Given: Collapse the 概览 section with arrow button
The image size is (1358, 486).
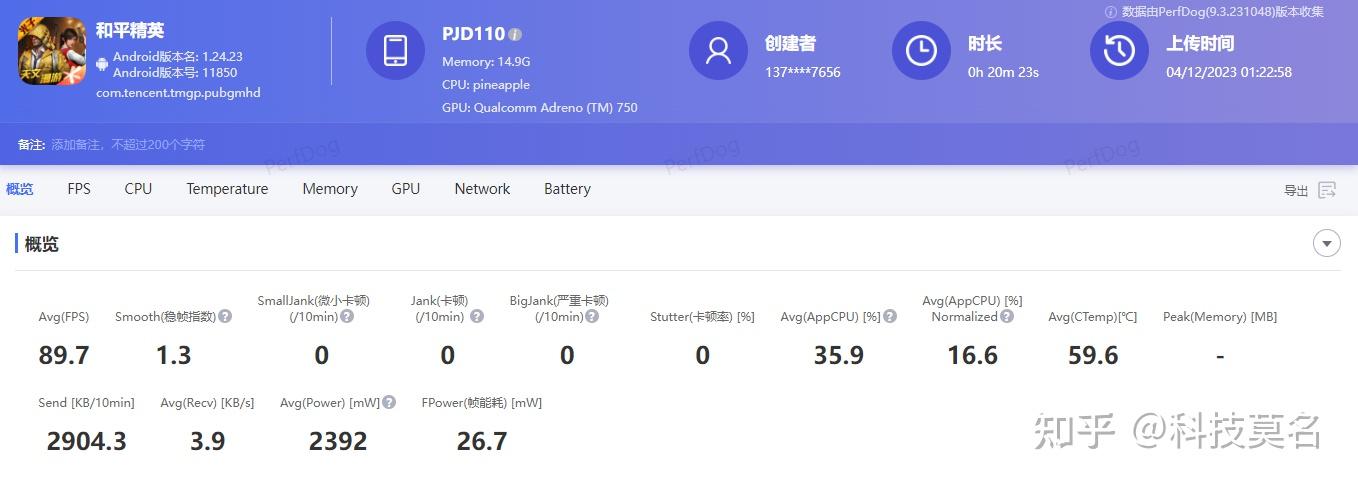Looking at the screenshot, I should 1327,243.
